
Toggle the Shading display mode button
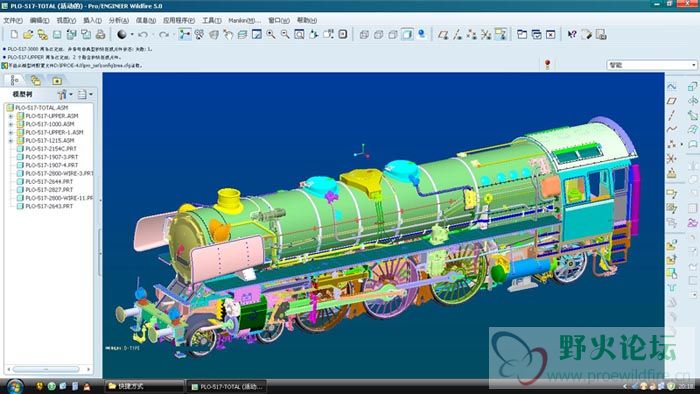pos(407,34)
